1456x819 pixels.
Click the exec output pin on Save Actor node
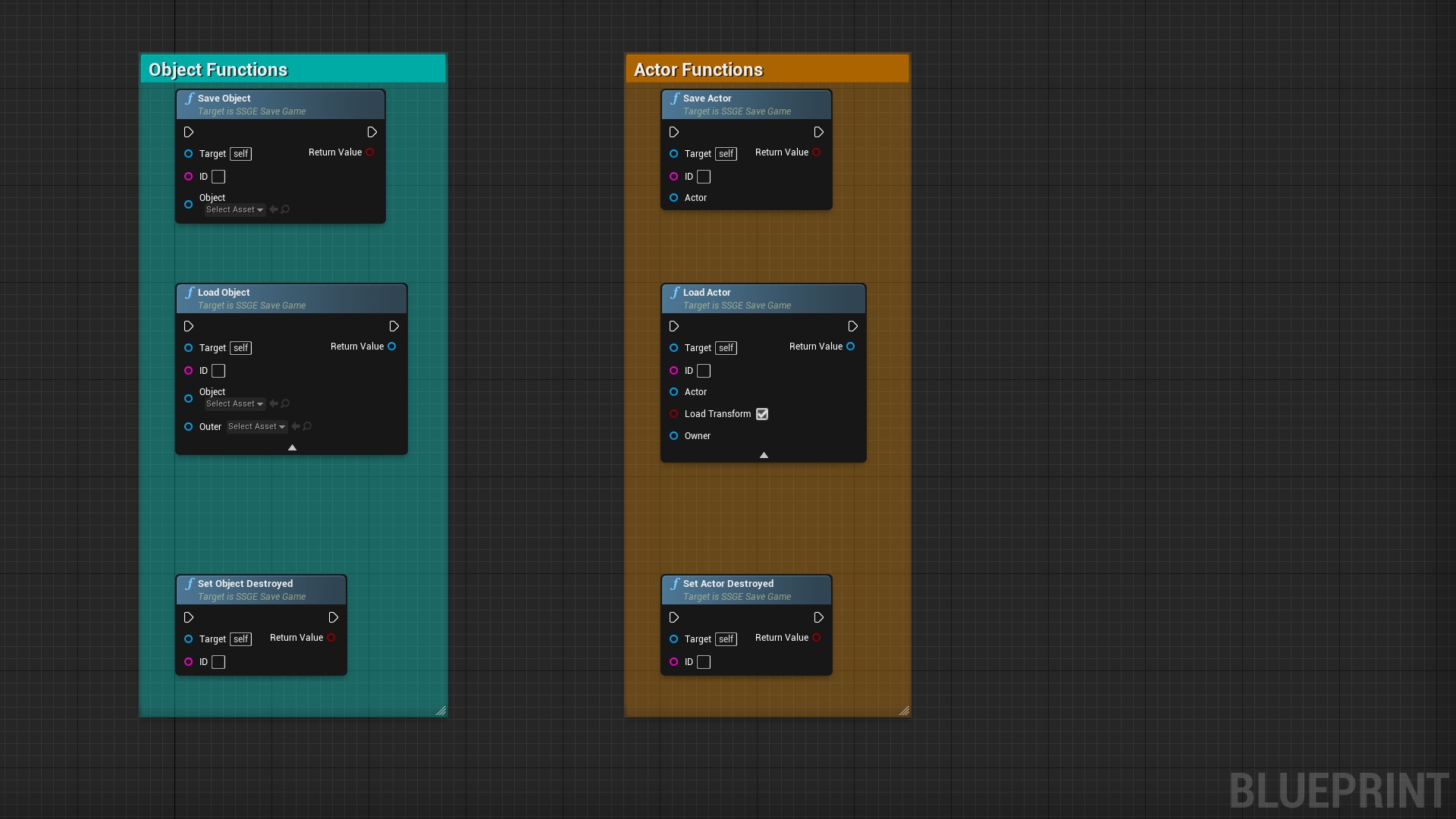pyautogui.click(x=818, y=132)
